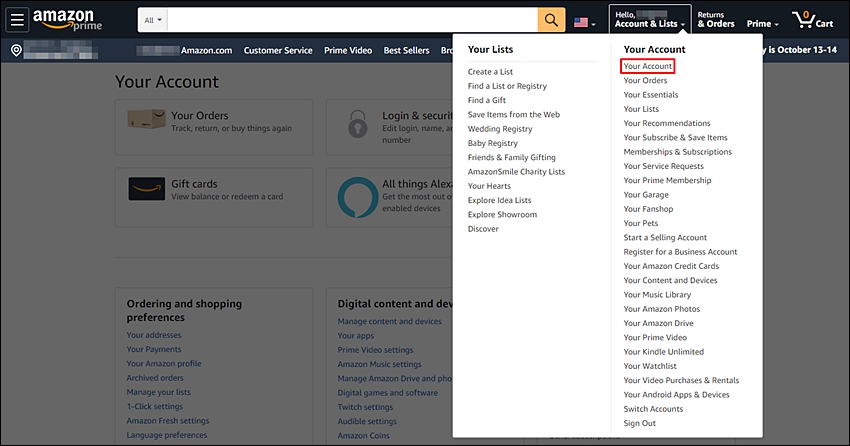The height and width of the screenshot is (446, 850).
Task: Open Your Amazon Photos
Action: coord(662,309)
